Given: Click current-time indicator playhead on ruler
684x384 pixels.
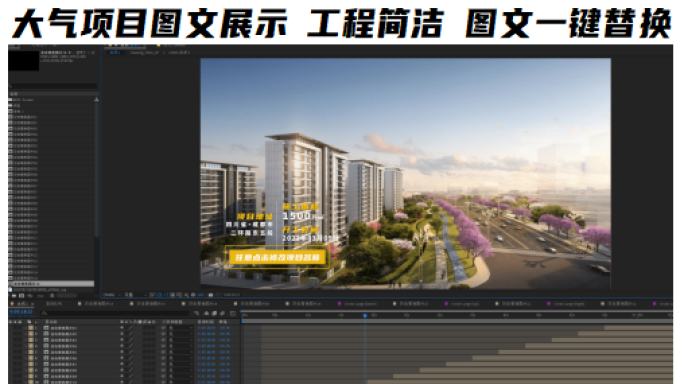Looking at the screenshot, I should click(x=365, y=315).
